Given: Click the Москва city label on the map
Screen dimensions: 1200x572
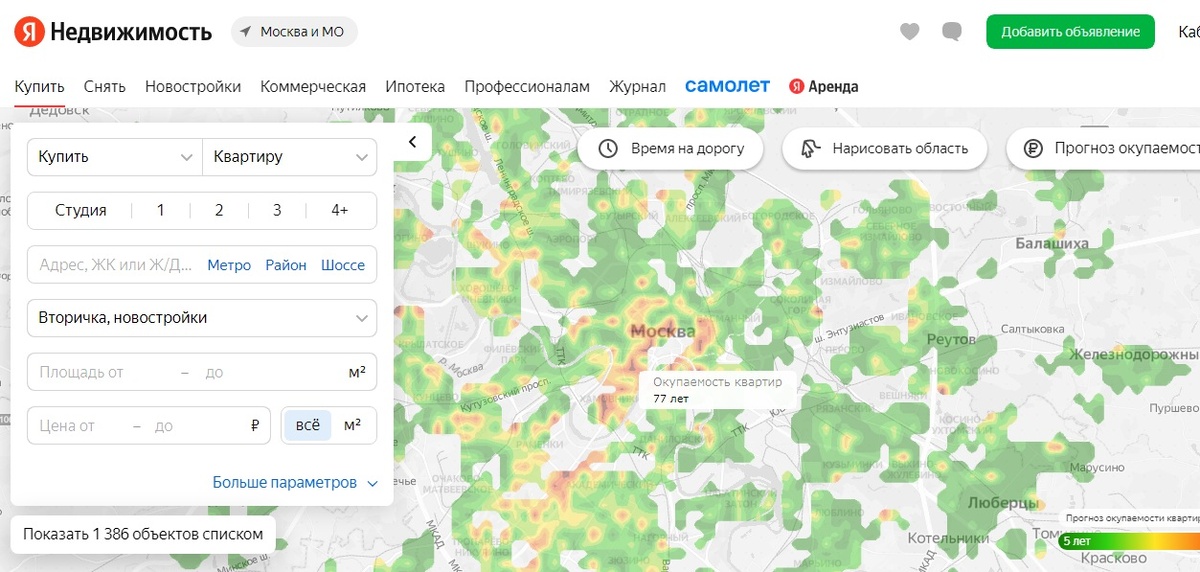Looking at the screenshot, I should click(663, 331).
